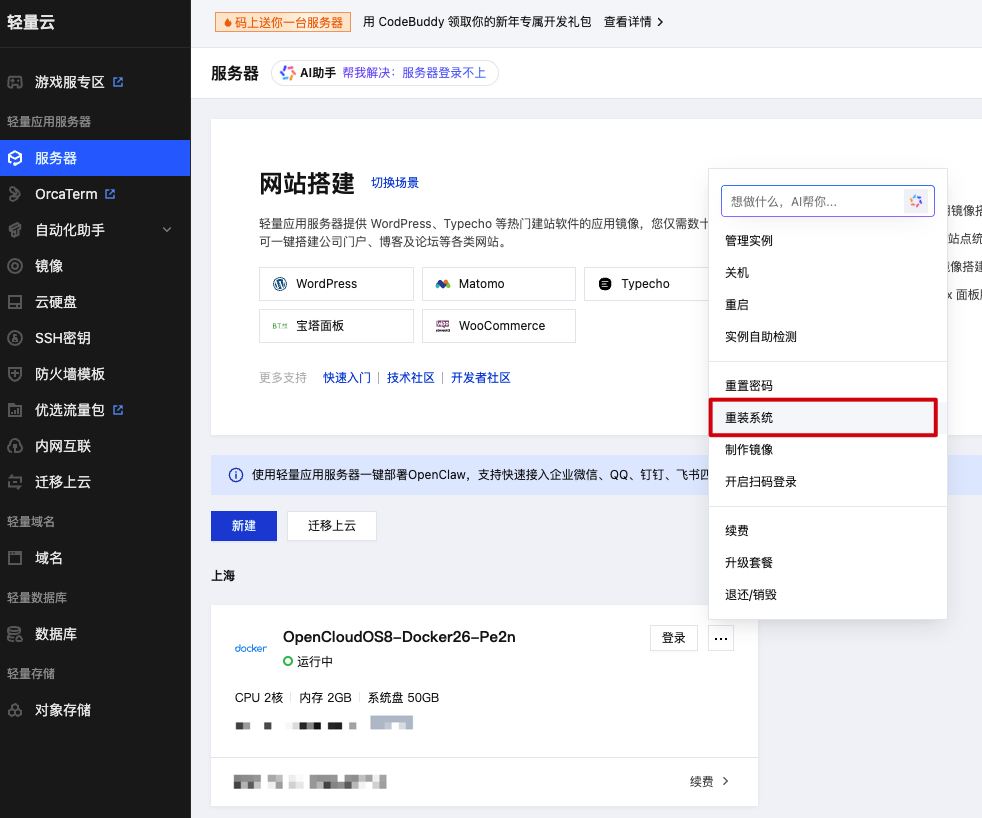The height and width of the screenshot is (818, 982).
Task: Click the 上海 region label
Action: [223, 576]
